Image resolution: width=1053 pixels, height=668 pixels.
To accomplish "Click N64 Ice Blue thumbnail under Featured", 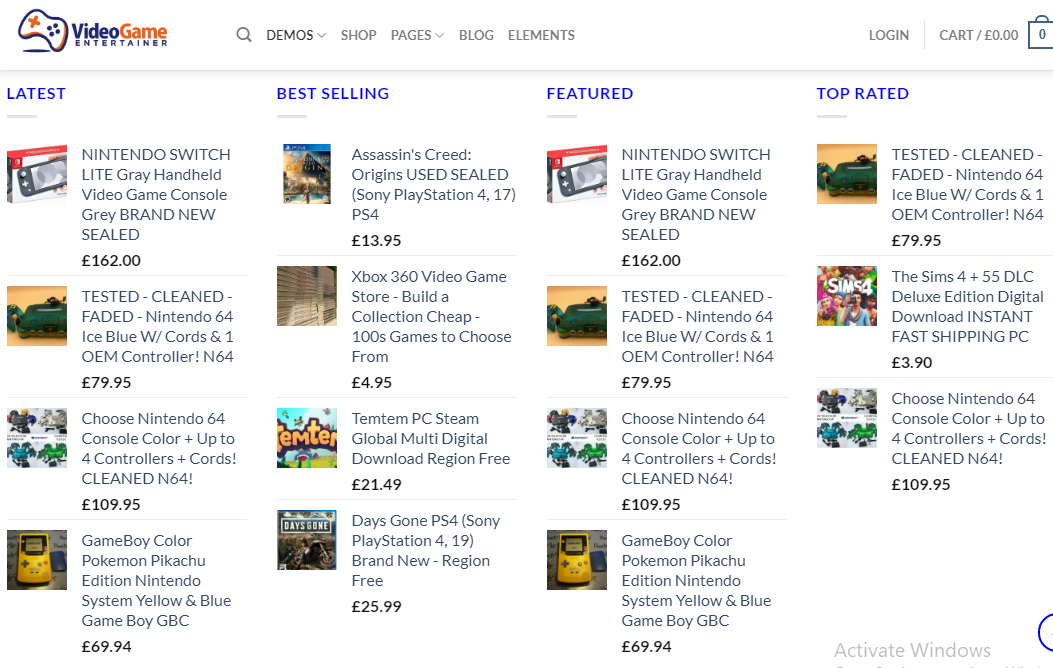I will pos(577,316).
